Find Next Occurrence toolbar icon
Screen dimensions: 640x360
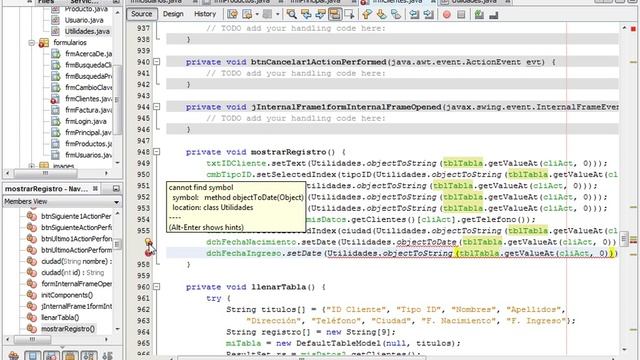click(x=320, y=15)
